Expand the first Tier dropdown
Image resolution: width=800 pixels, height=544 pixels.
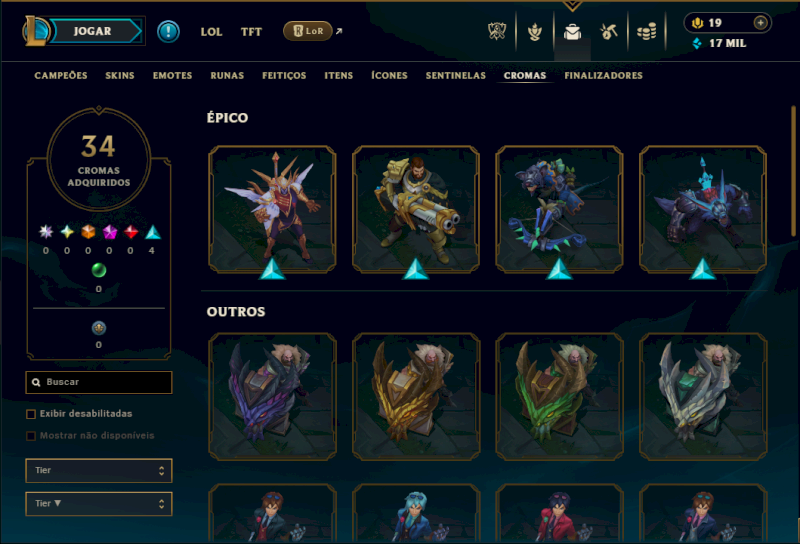click(x=99, y=471)
